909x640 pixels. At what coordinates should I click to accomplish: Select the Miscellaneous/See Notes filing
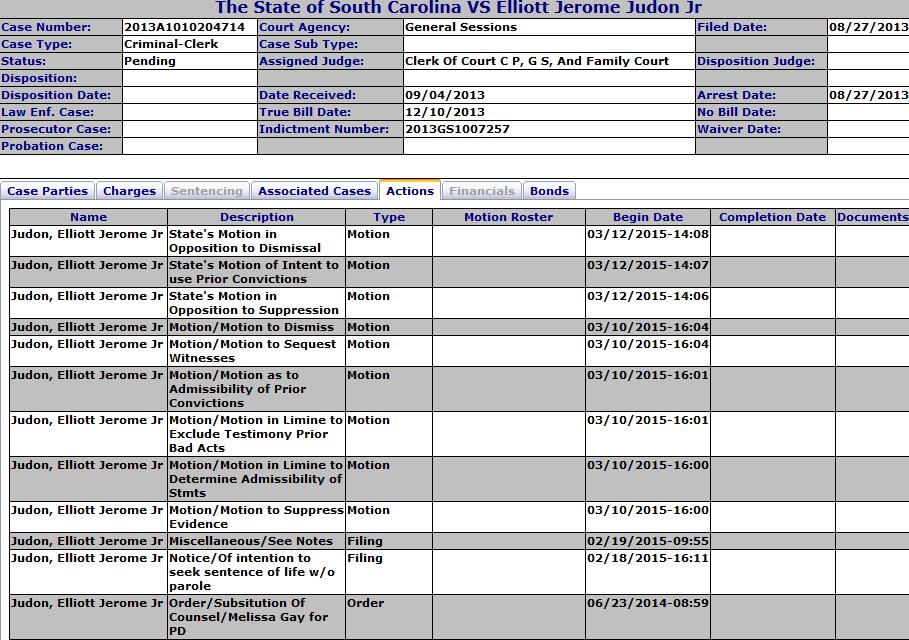pyautogui.click(x=251, y=541)
